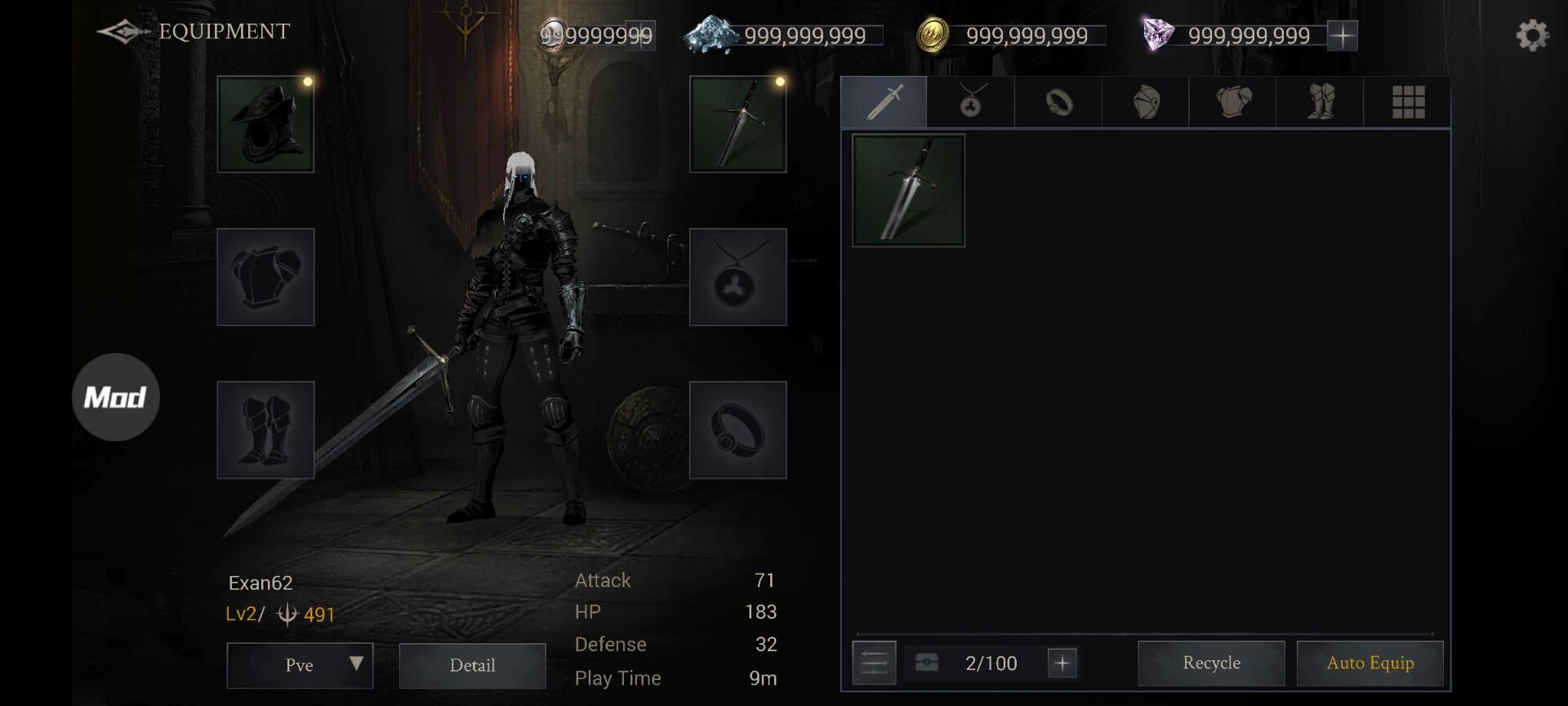Expand inventory capacity with plus button
The width and height of the screenshot is (1568, 706).
(1062, 663)
